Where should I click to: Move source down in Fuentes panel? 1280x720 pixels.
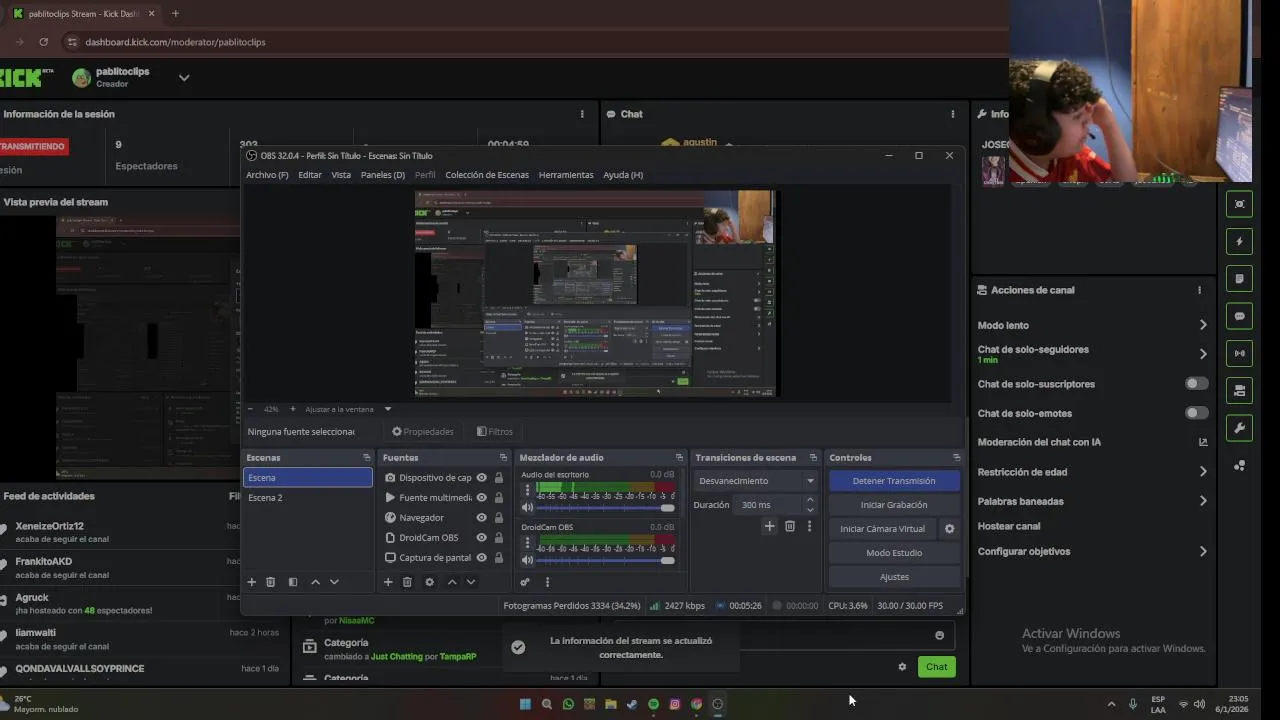point(470,582)
